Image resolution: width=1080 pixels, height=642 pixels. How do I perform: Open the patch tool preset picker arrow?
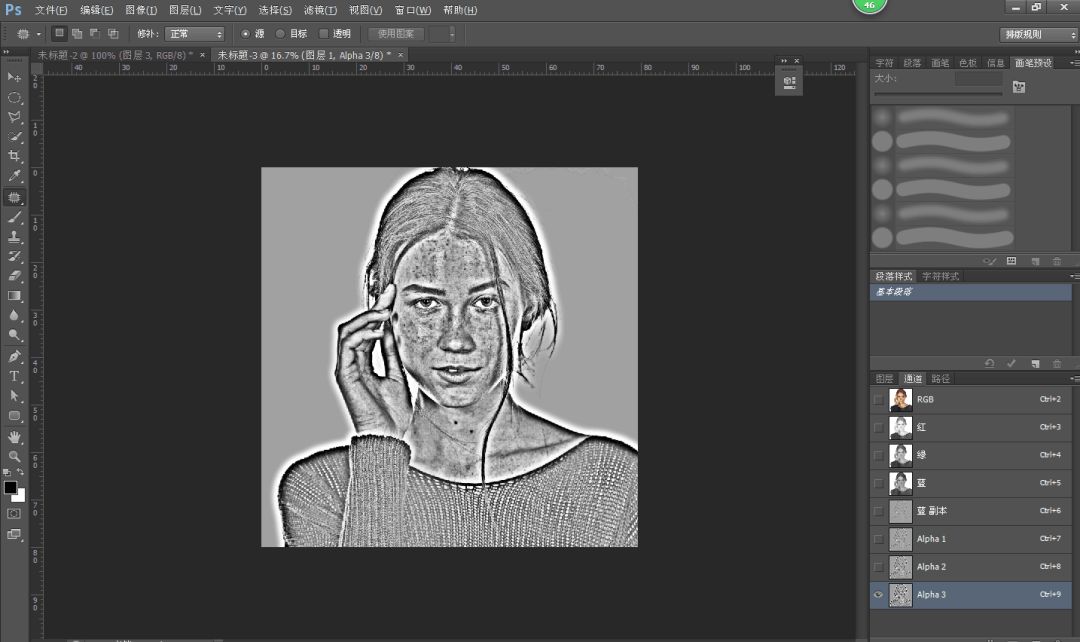tap(37, 34)
